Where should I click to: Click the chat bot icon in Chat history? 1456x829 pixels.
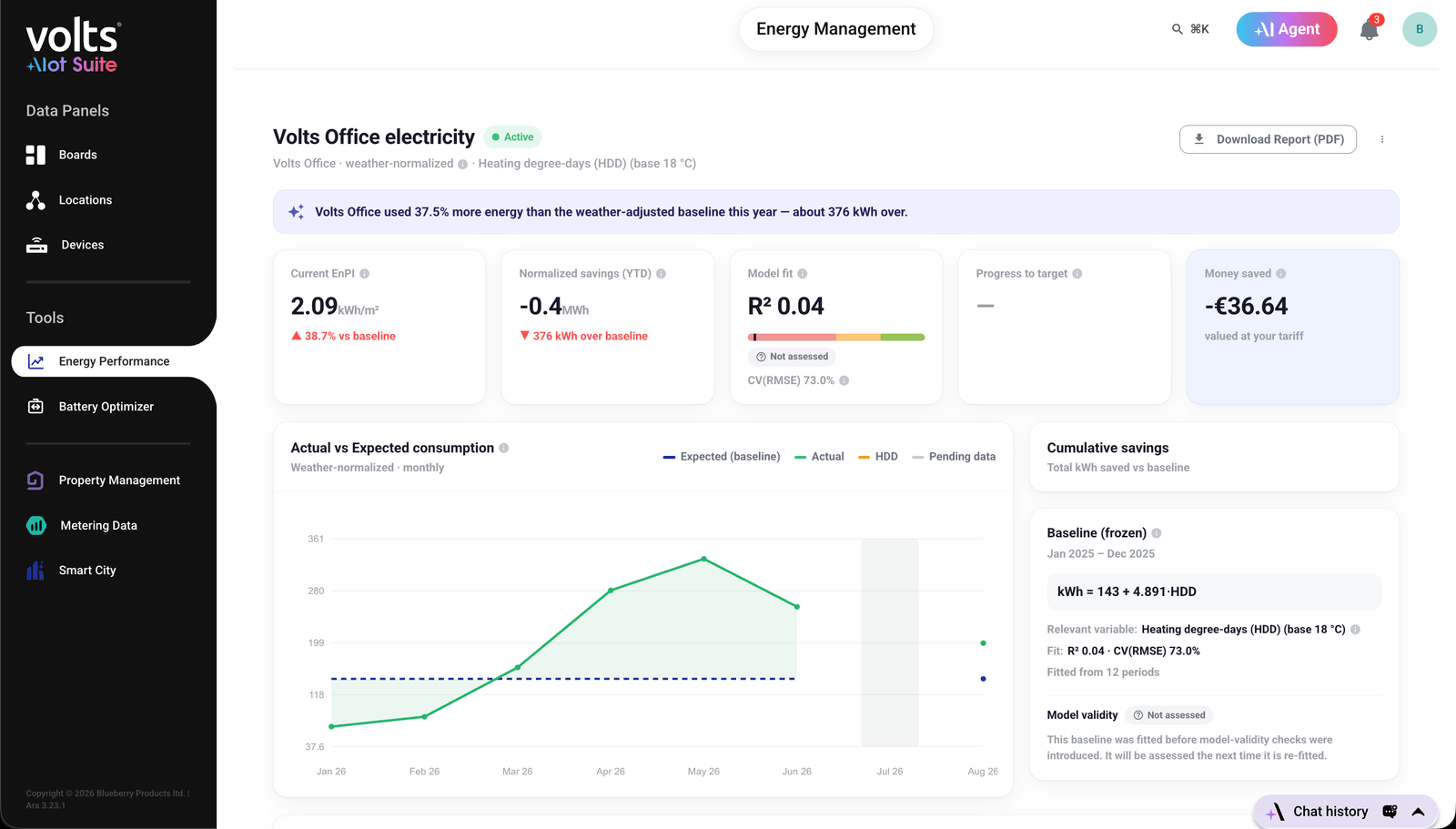click(x=1390, y=812)
